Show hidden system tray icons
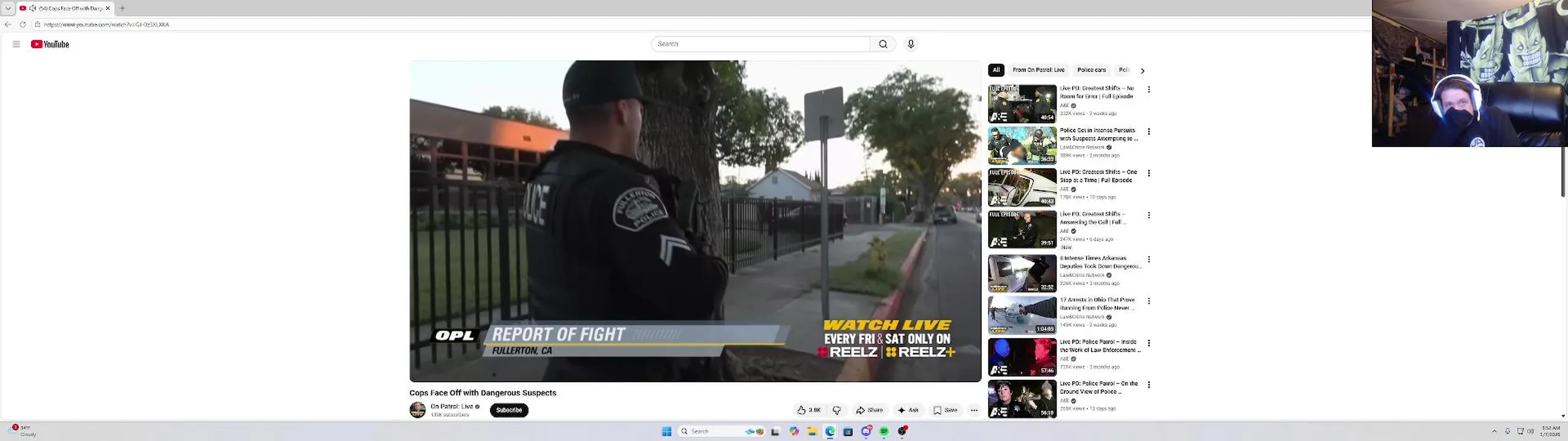The image size is (1568, 441). (1494, 431)
